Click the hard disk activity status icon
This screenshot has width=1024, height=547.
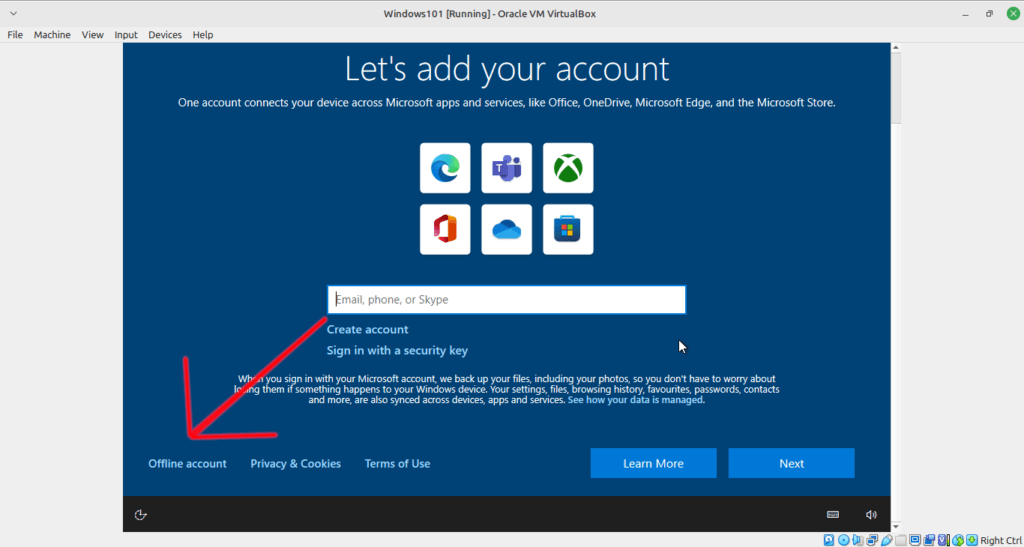[829, 540]
